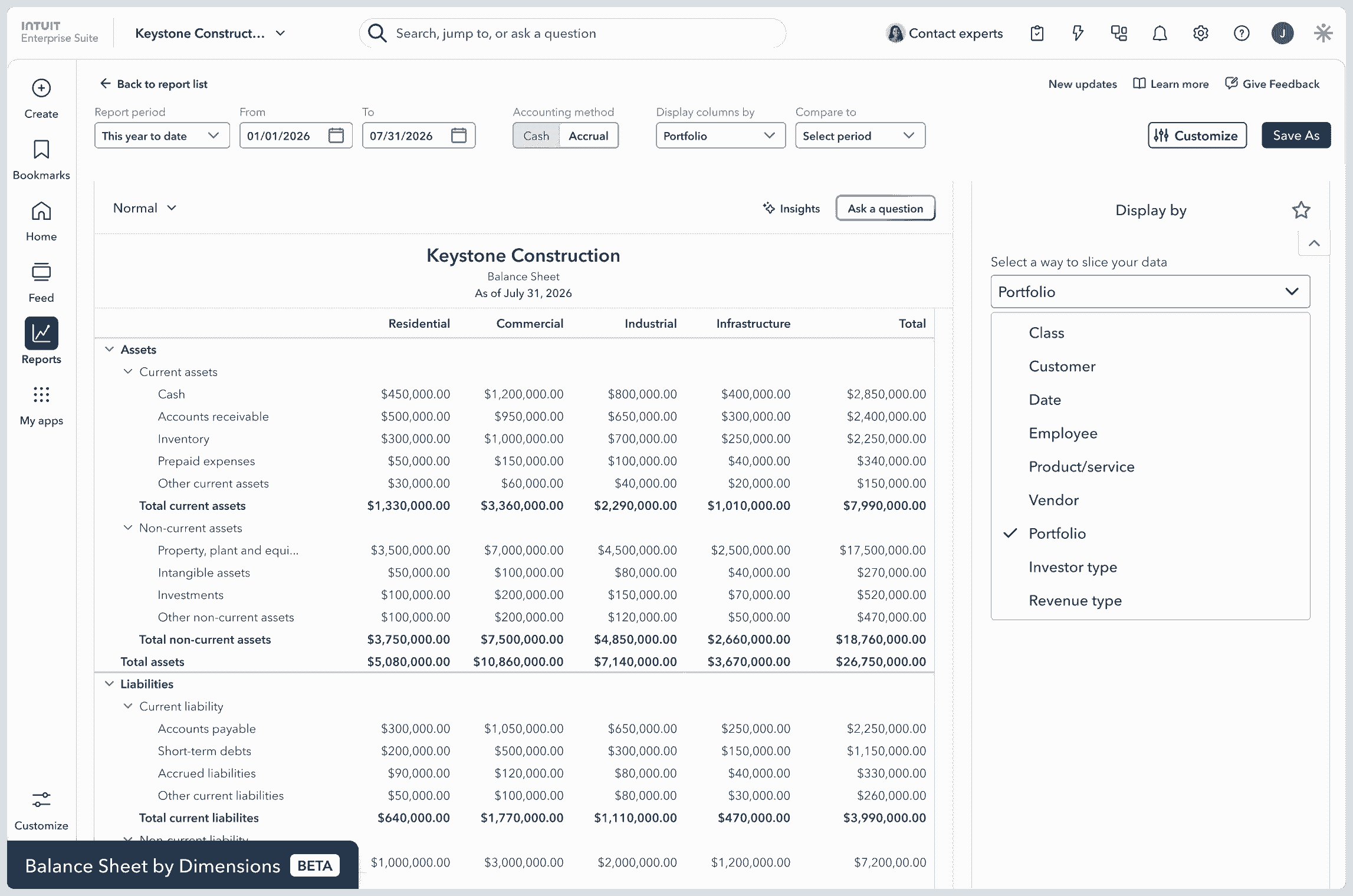
Task: Open the notifications bell
Action: [x=1160, y=33]
